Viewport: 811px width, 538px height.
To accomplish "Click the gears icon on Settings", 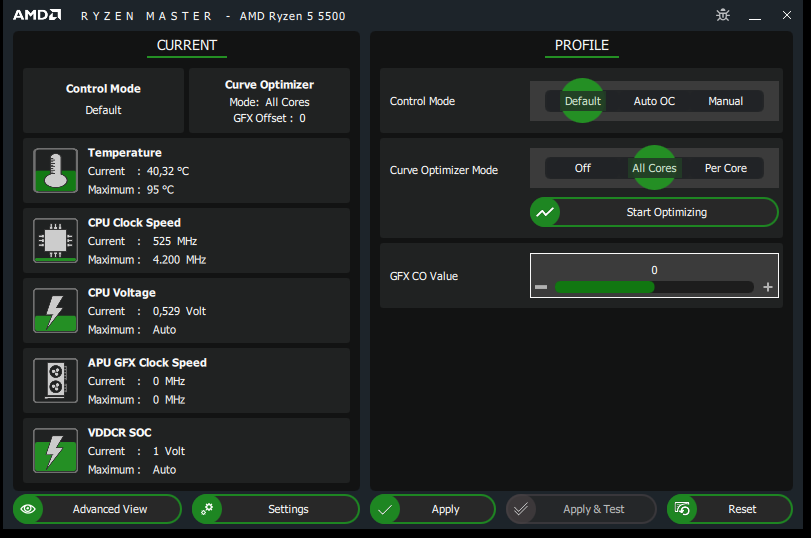I will point(207,509).
